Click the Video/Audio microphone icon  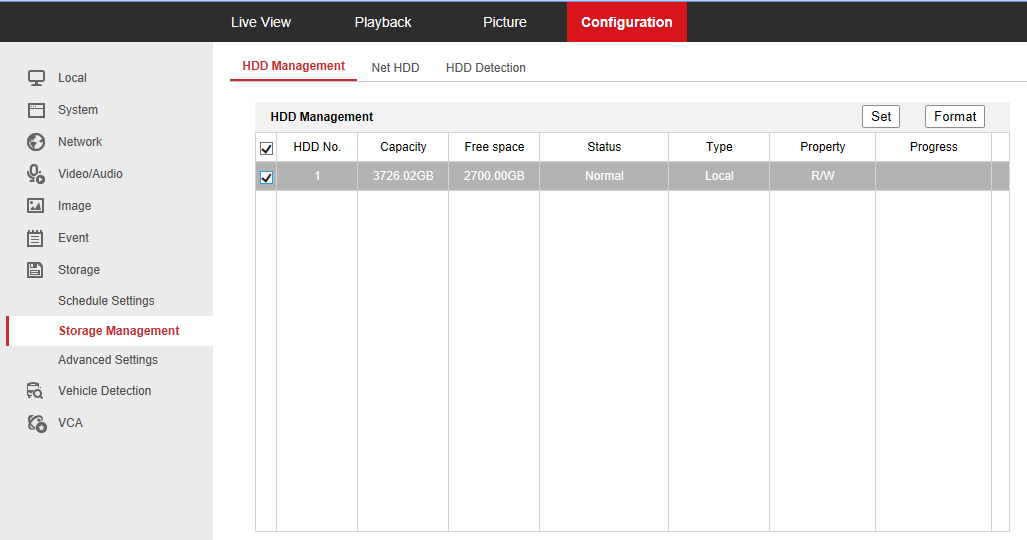[x=36, y=174]
